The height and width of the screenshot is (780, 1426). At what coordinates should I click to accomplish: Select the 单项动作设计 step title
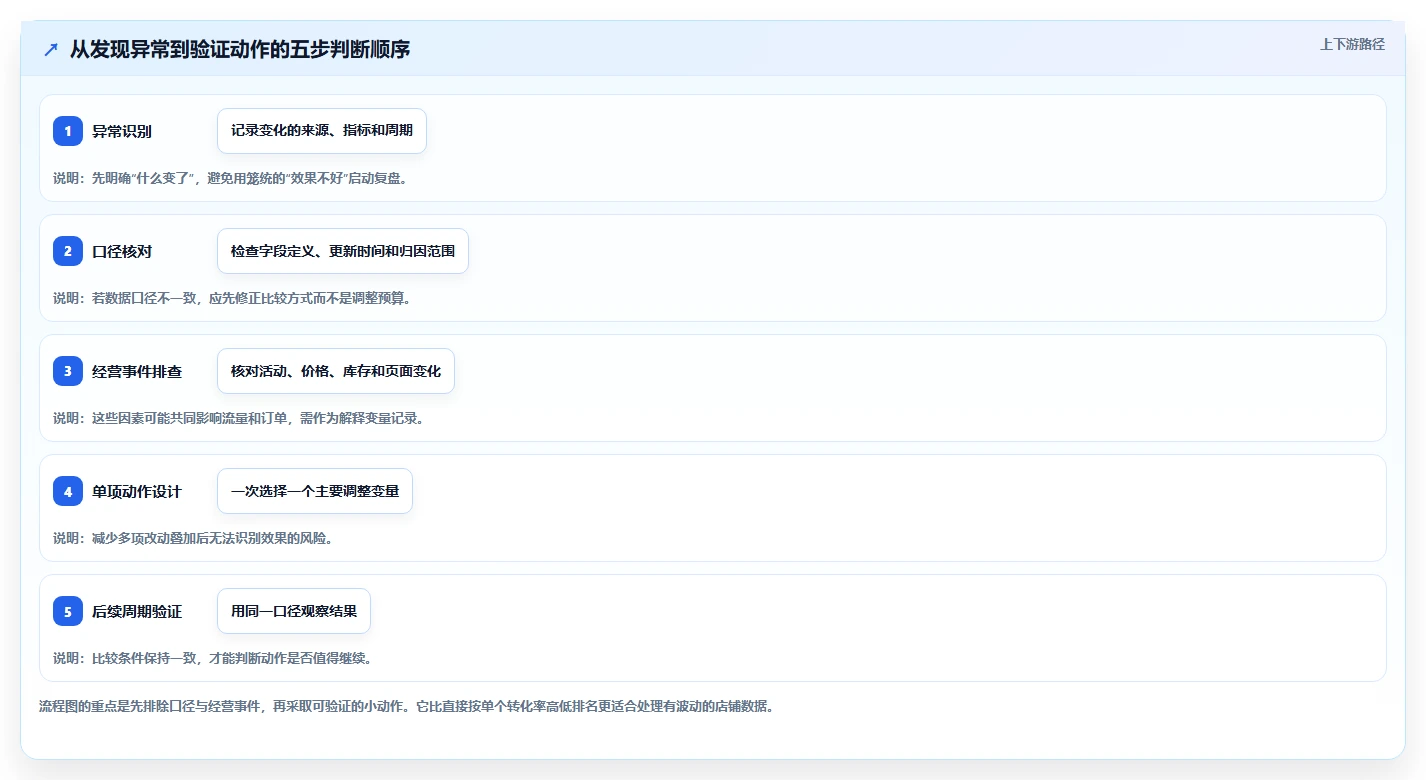coord(137,491)
